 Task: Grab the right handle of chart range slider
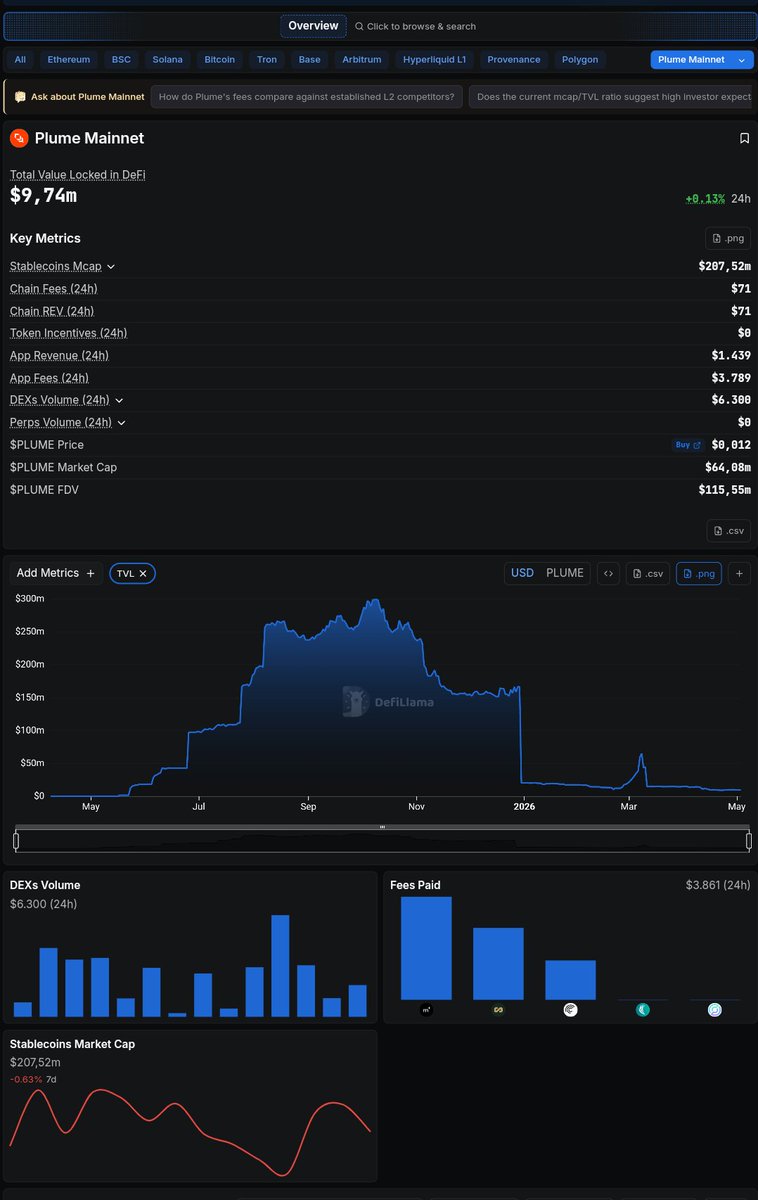tap(749, 840)
